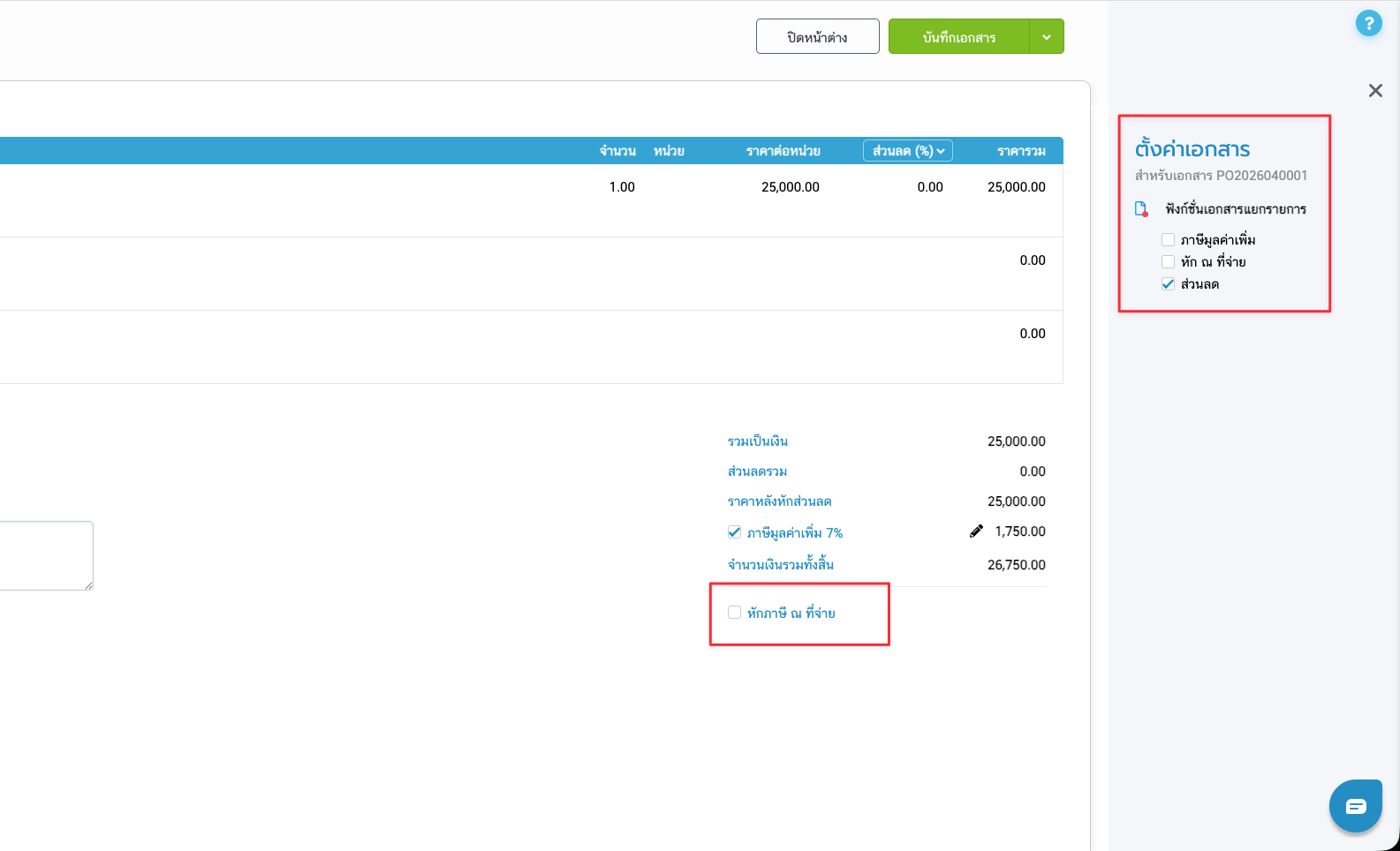Click inside the notes text area
The image size is (1400, 851).
point(44,555)
